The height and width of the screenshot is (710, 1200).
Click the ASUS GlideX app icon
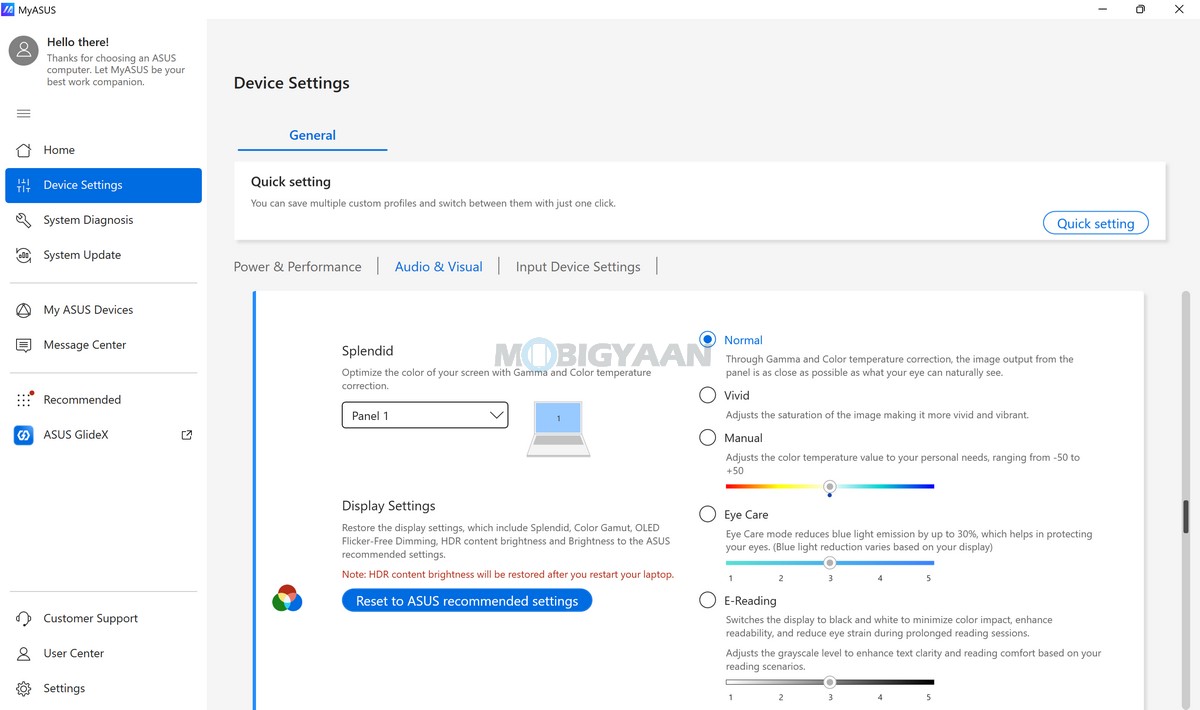pyautogui.click(x=24, y=435)
